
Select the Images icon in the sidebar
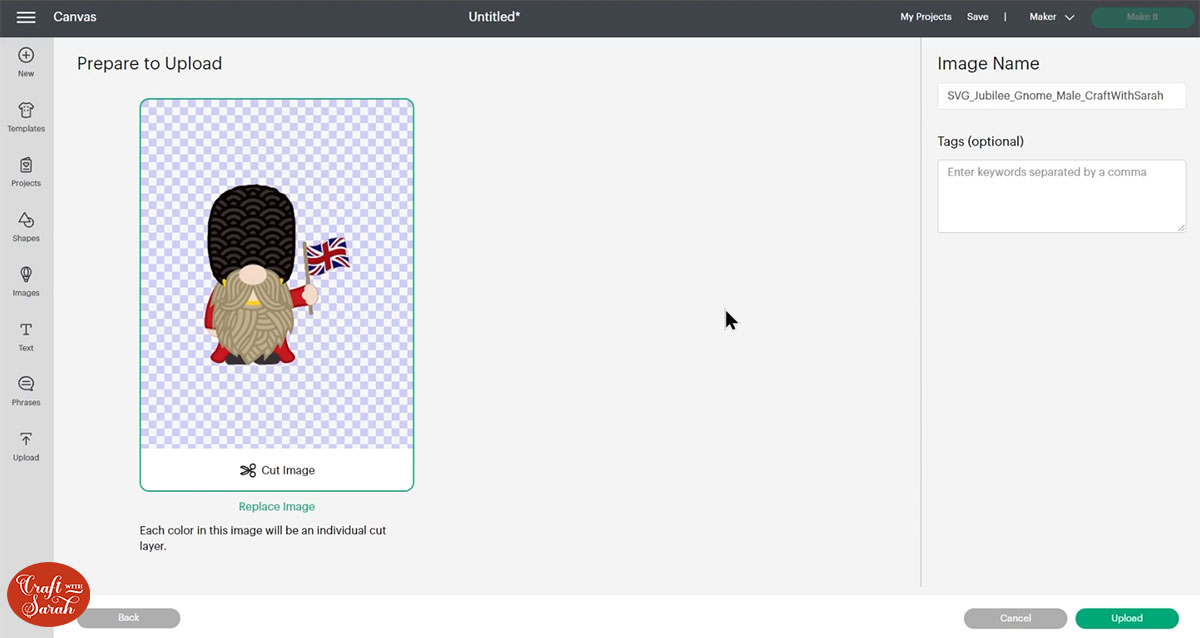coord(25,281)
